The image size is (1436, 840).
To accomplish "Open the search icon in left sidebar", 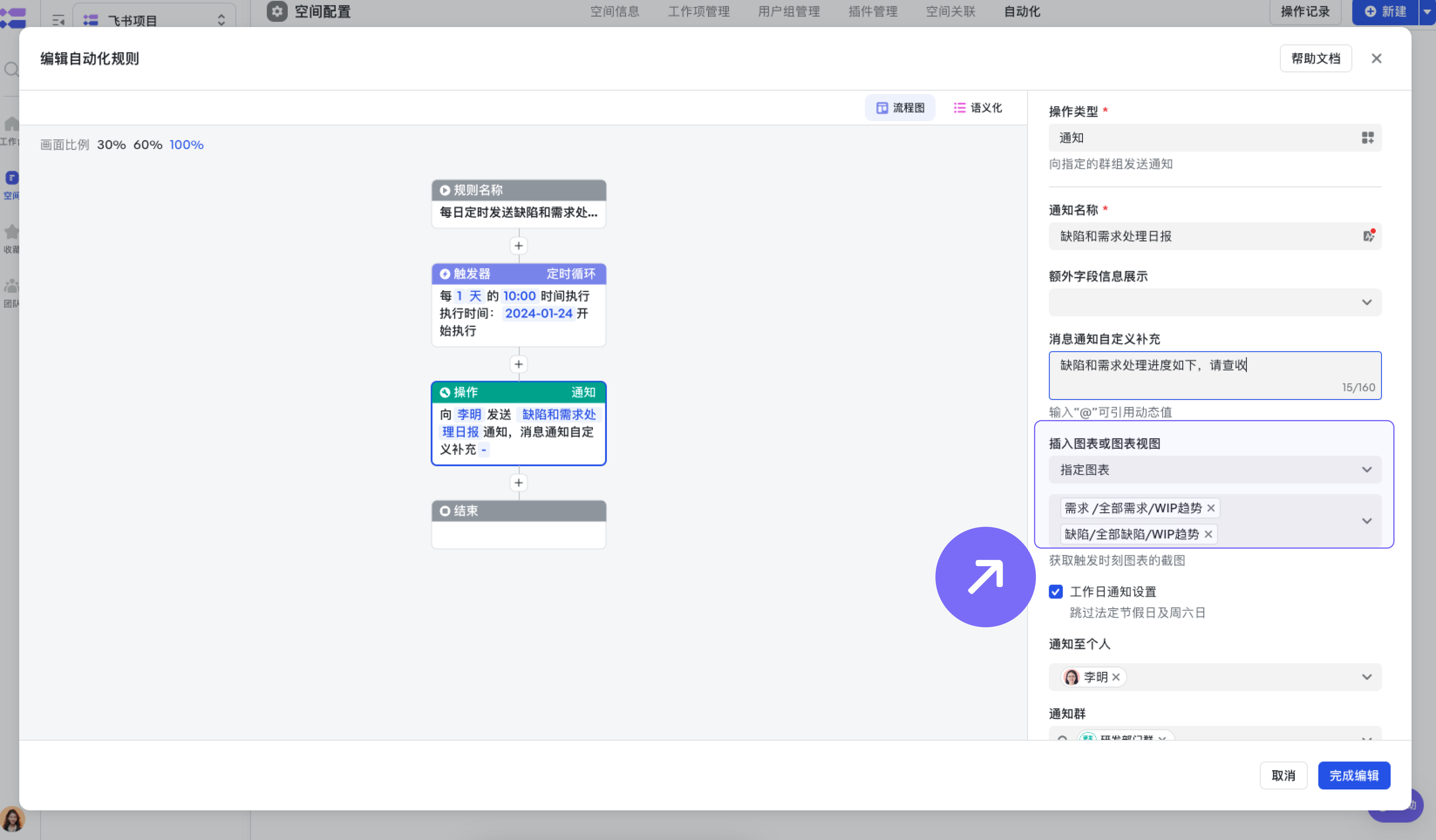I will [x=11, y=70].
